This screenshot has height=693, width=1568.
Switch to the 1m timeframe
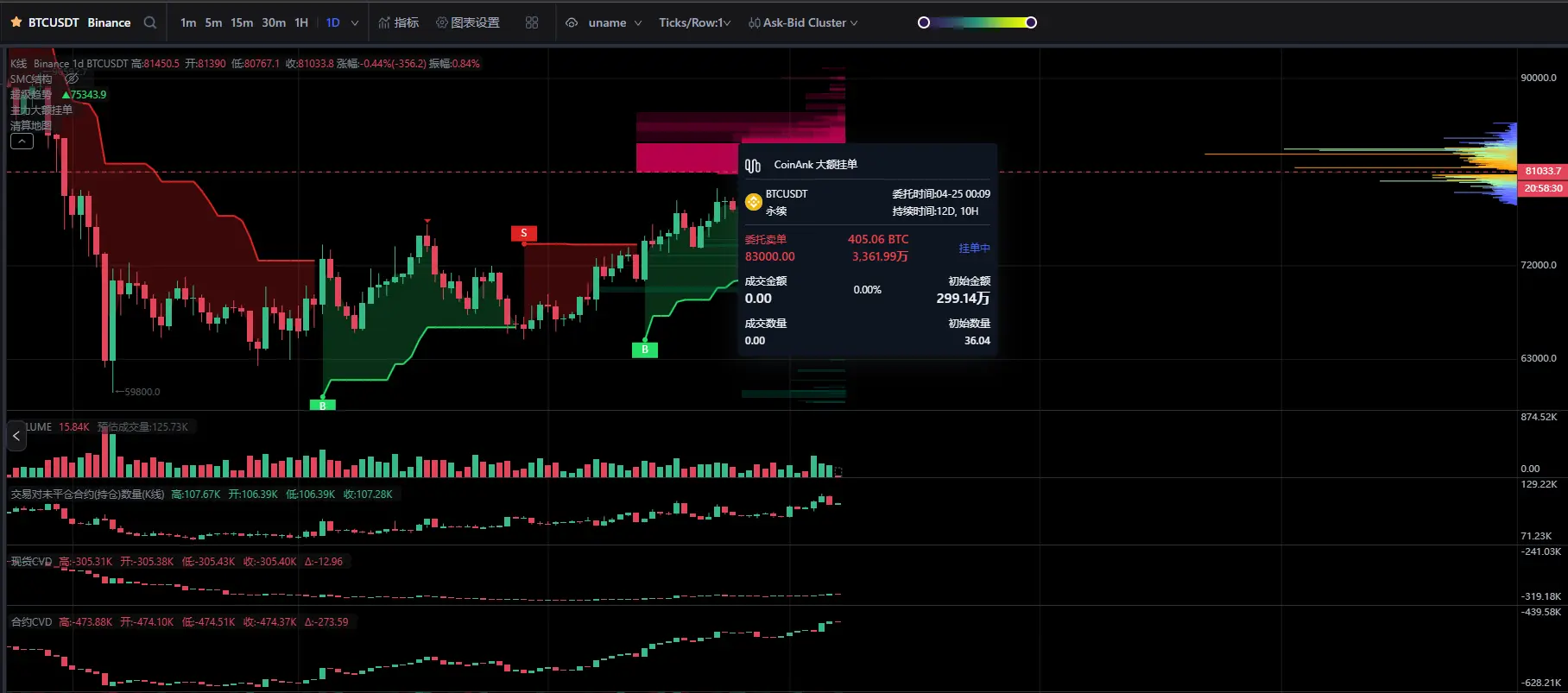click(188, 22)
